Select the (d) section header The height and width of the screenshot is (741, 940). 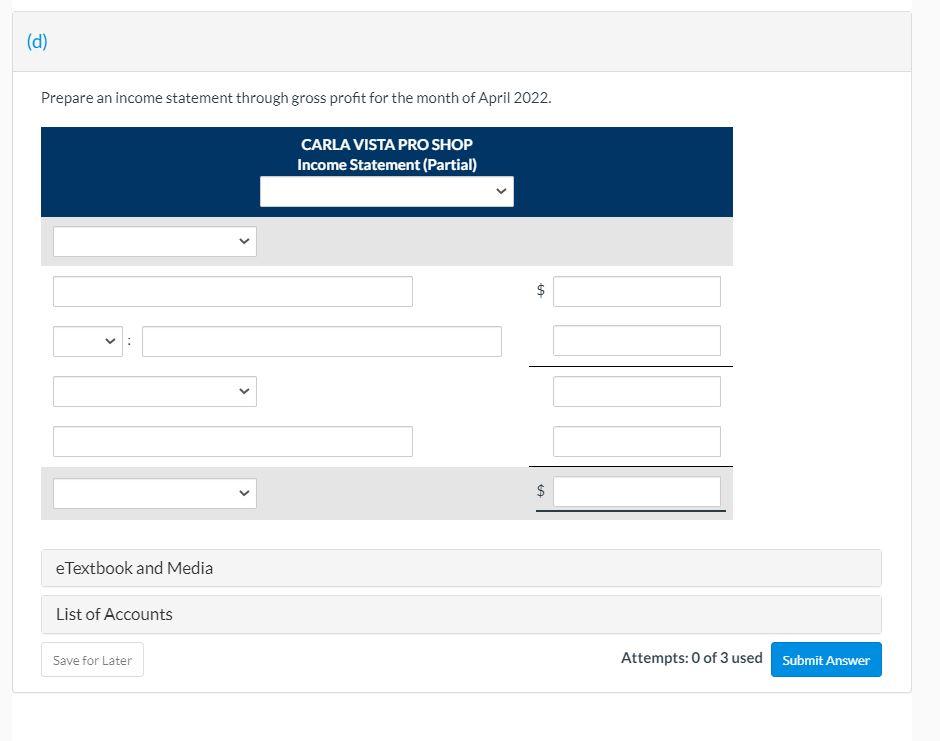[x=37, y=42]
